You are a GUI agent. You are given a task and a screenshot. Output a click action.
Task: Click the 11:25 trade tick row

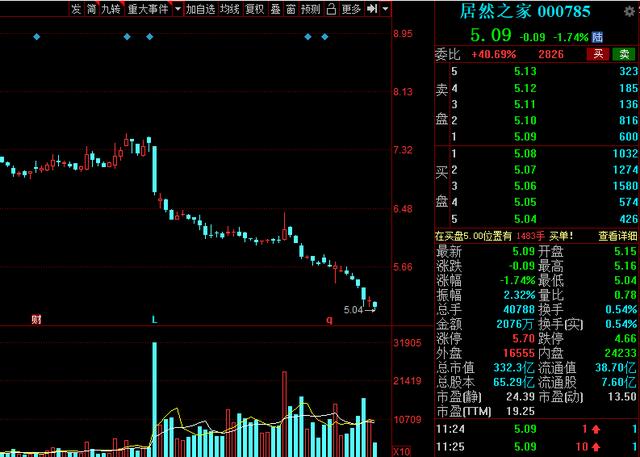[537, 446]
